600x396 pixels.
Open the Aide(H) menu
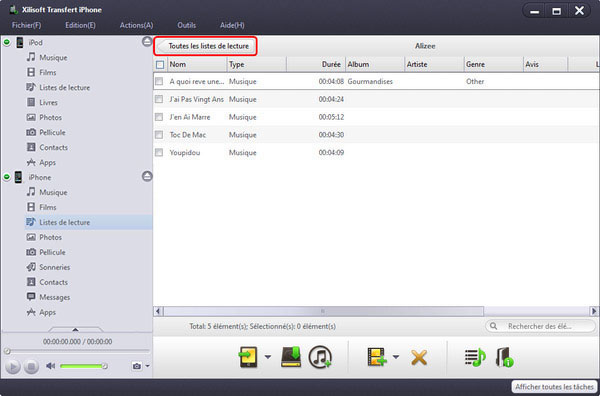pyautogui.click(x=232, y=25)
